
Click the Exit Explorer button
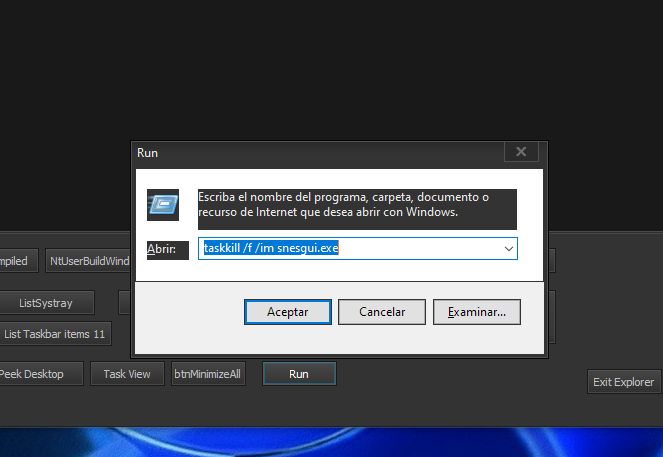click(624, 382)
